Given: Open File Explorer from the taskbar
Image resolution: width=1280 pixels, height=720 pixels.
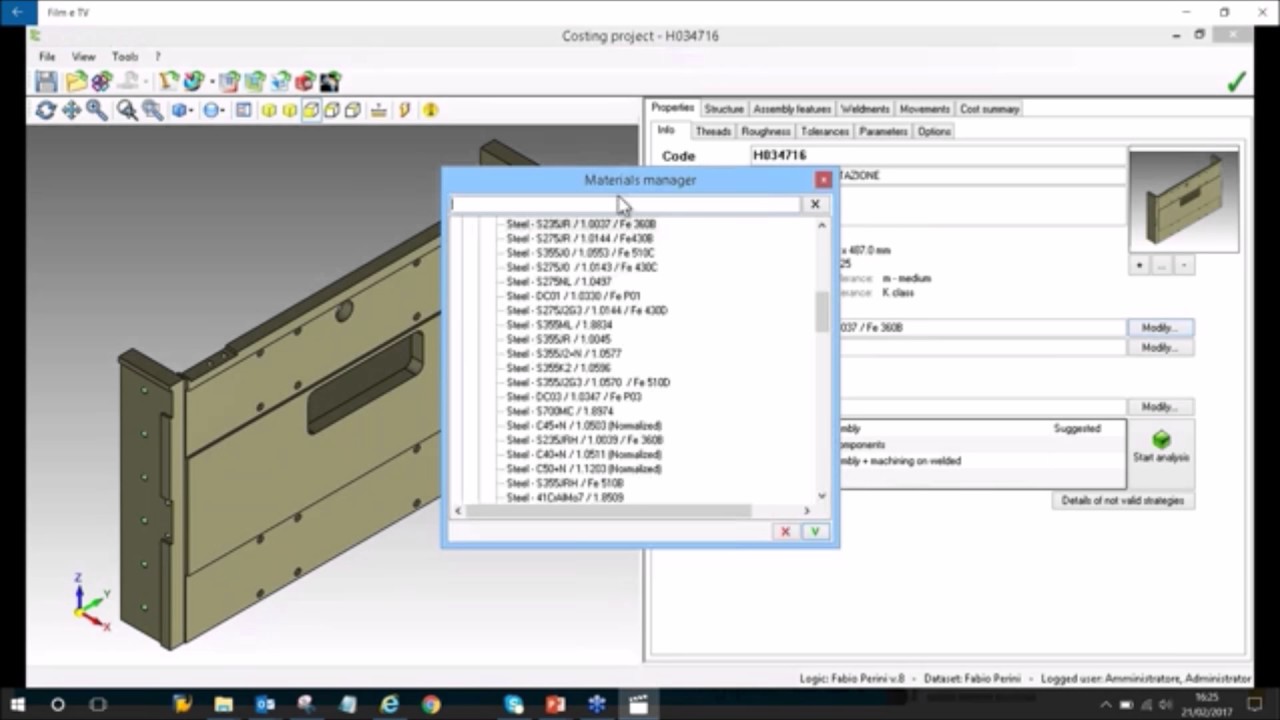Looking at the screenshot, I should [223, 705].
